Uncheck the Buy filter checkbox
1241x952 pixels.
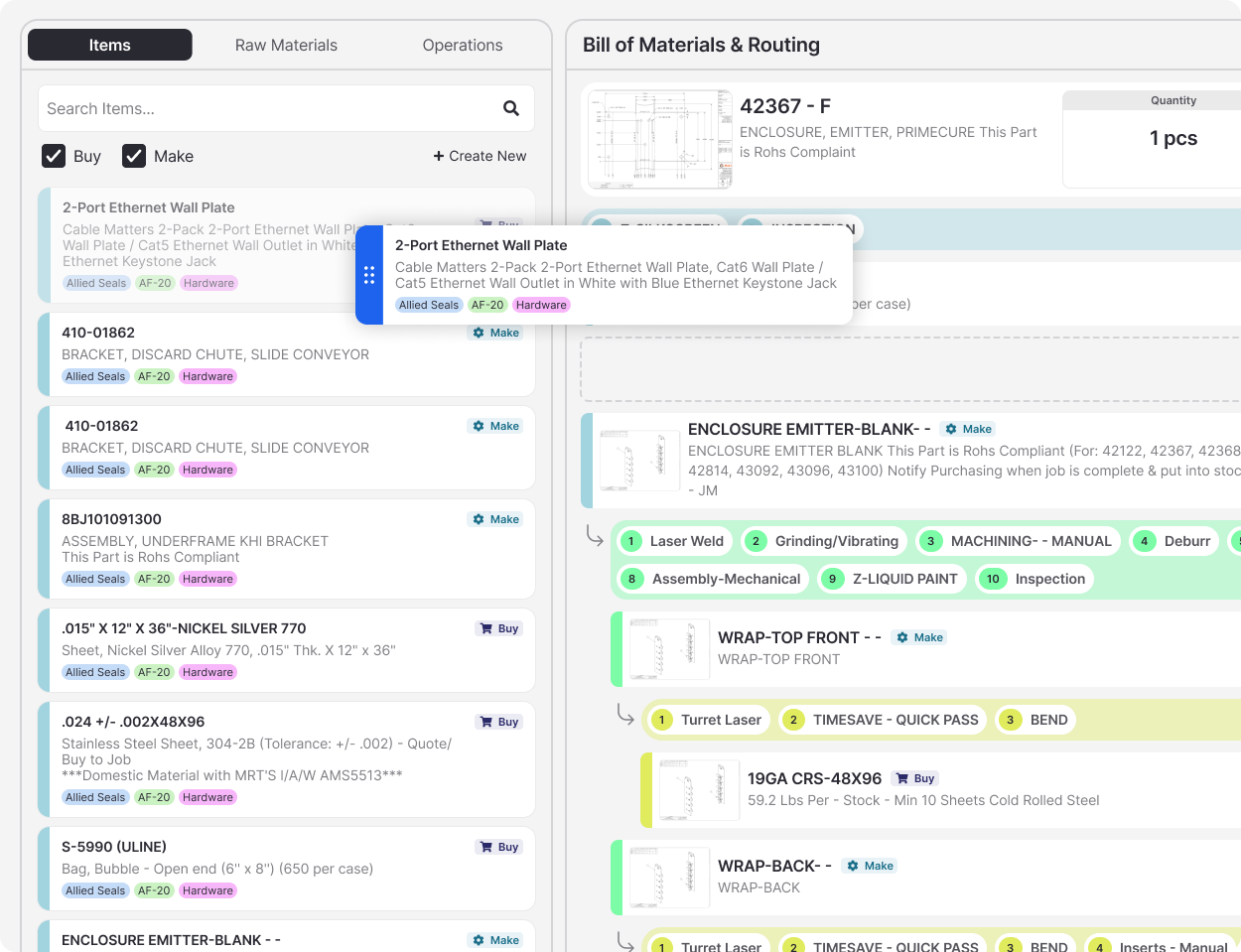(54, 156)
